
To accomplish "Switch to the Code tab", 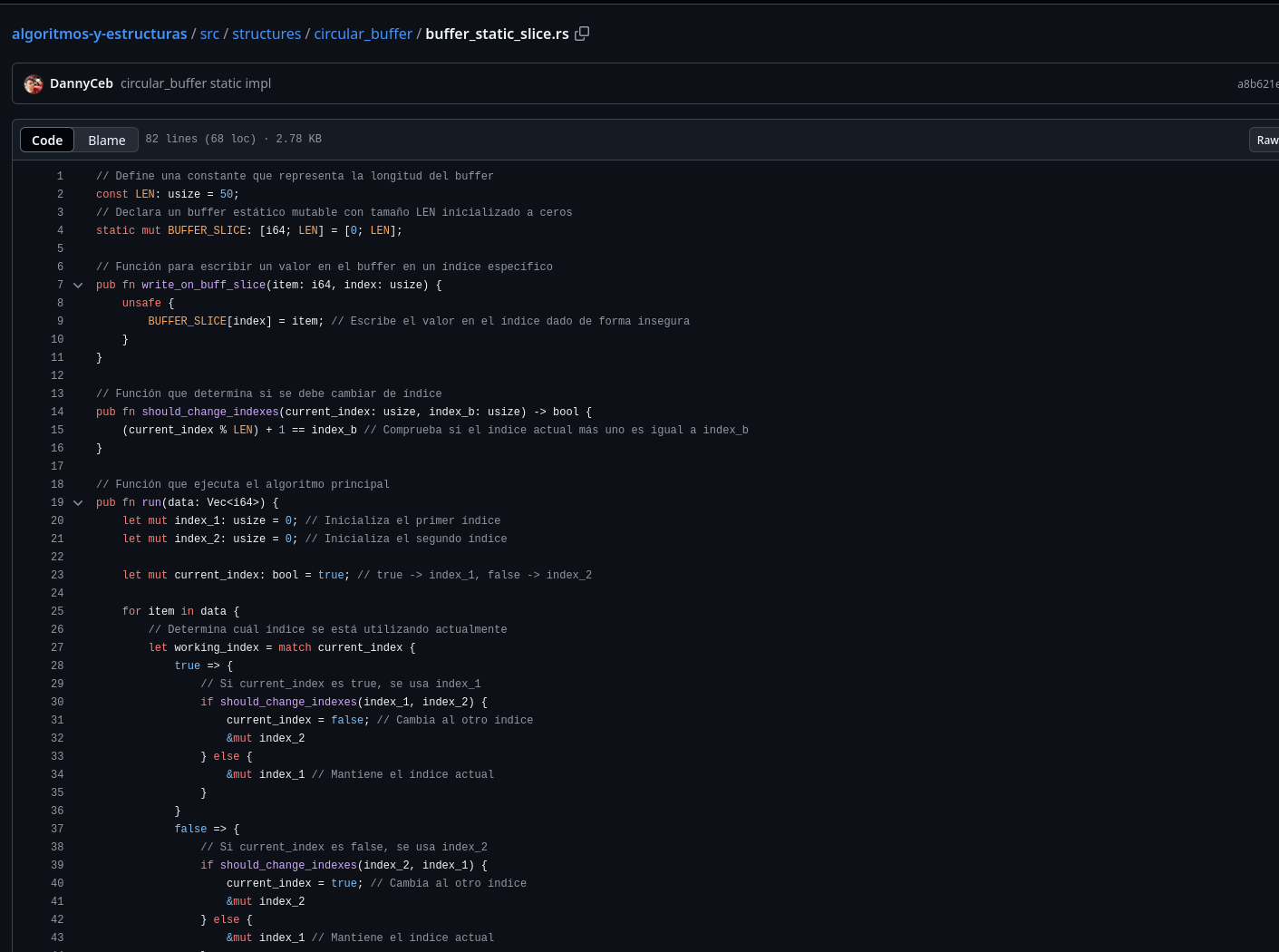I will tap(47, 140).
